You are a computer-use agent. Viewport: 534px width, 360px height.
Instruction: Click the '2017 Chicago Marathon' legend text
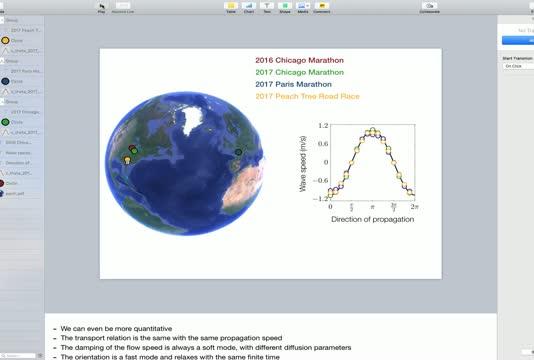click(x=299, y=72)
